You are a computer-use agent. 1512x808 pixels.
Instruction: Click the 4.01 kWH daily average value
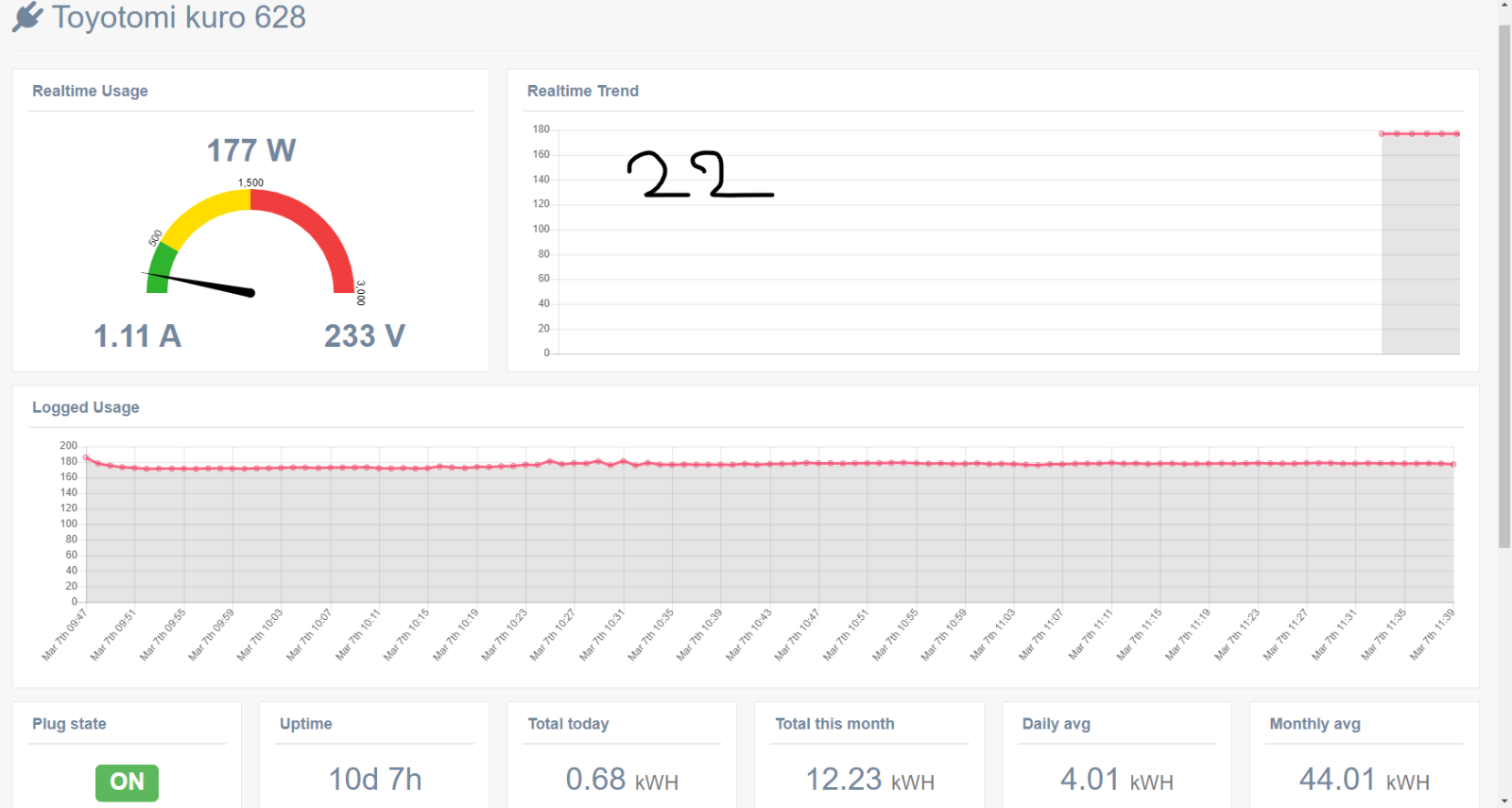(1117, 780)
